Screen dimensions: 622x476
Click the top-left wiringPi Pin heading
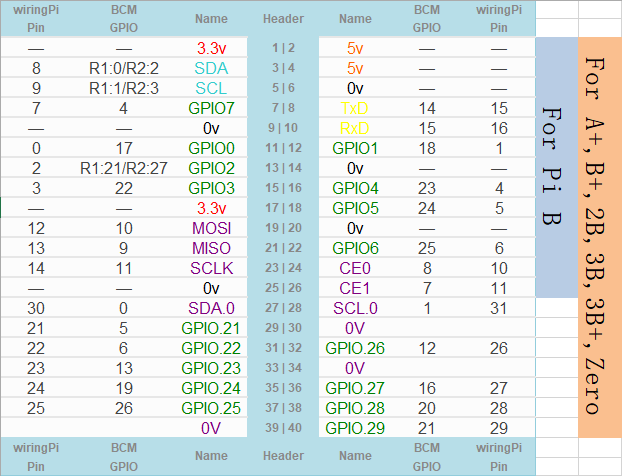(36, 19)
